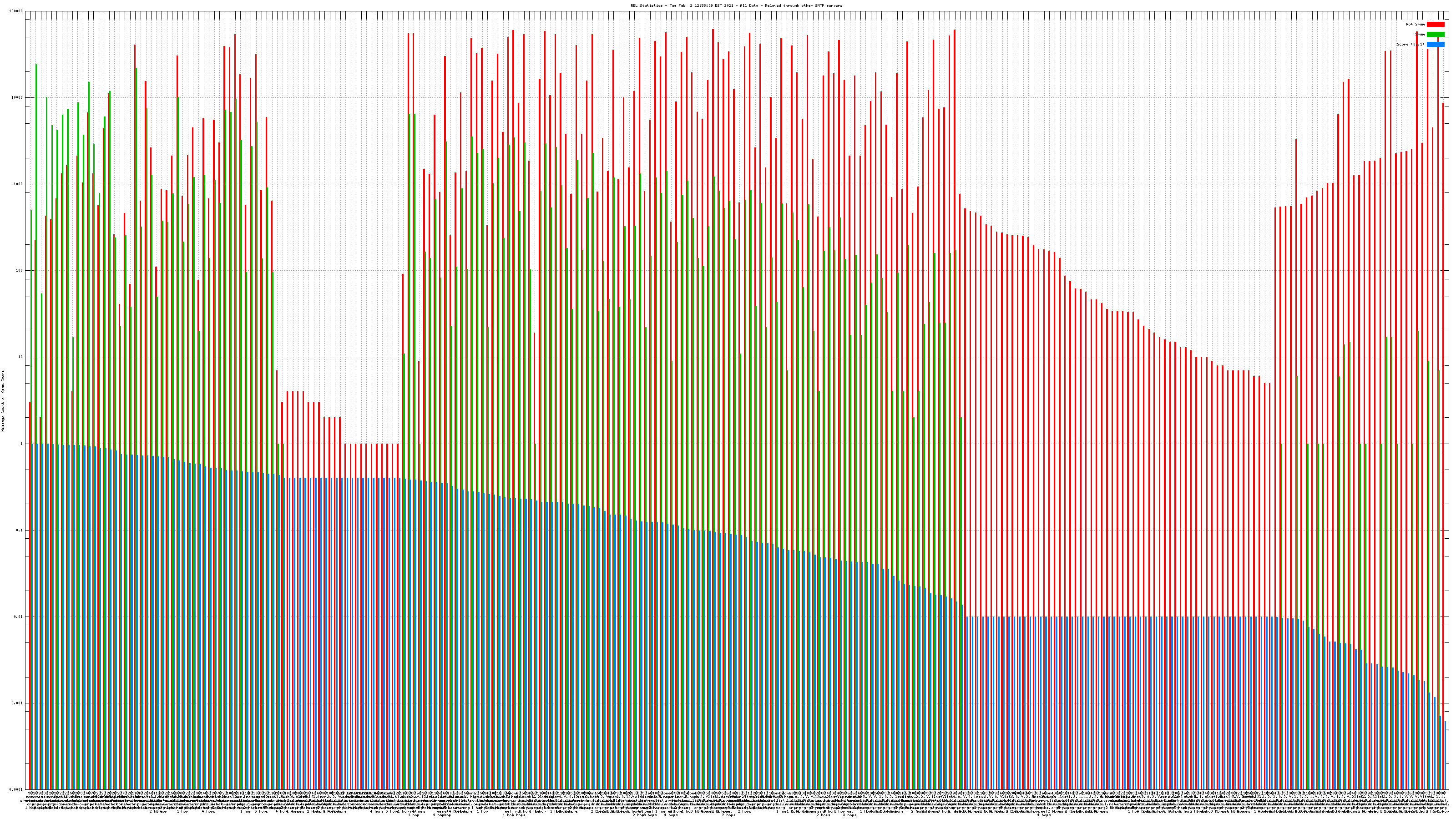Viewport: 1456px width, 819px height.
Task: Click the 0.001 y-axis tick label
Action: (x=18, y=703)
